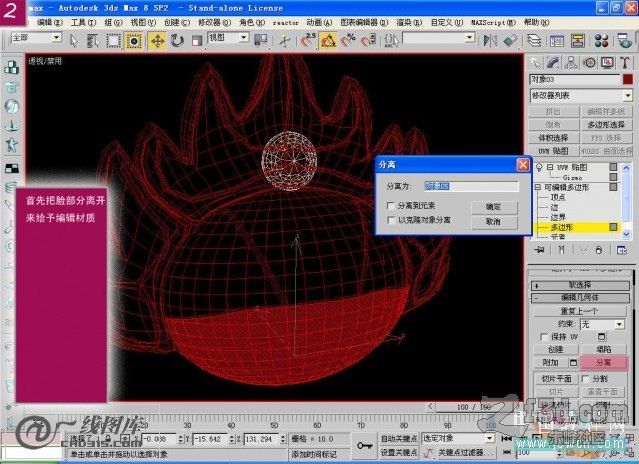
Task: Click the Set Keys key icon
Action: pos(364,446)
